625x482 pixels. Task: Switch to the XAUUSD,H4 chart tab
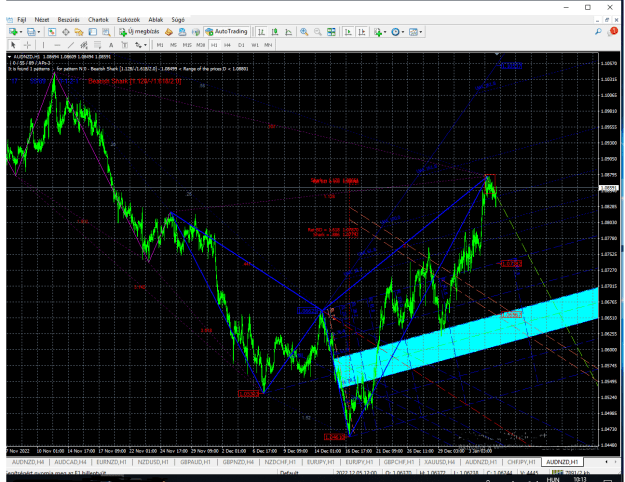pyautogui.click(x=440, y=462)
